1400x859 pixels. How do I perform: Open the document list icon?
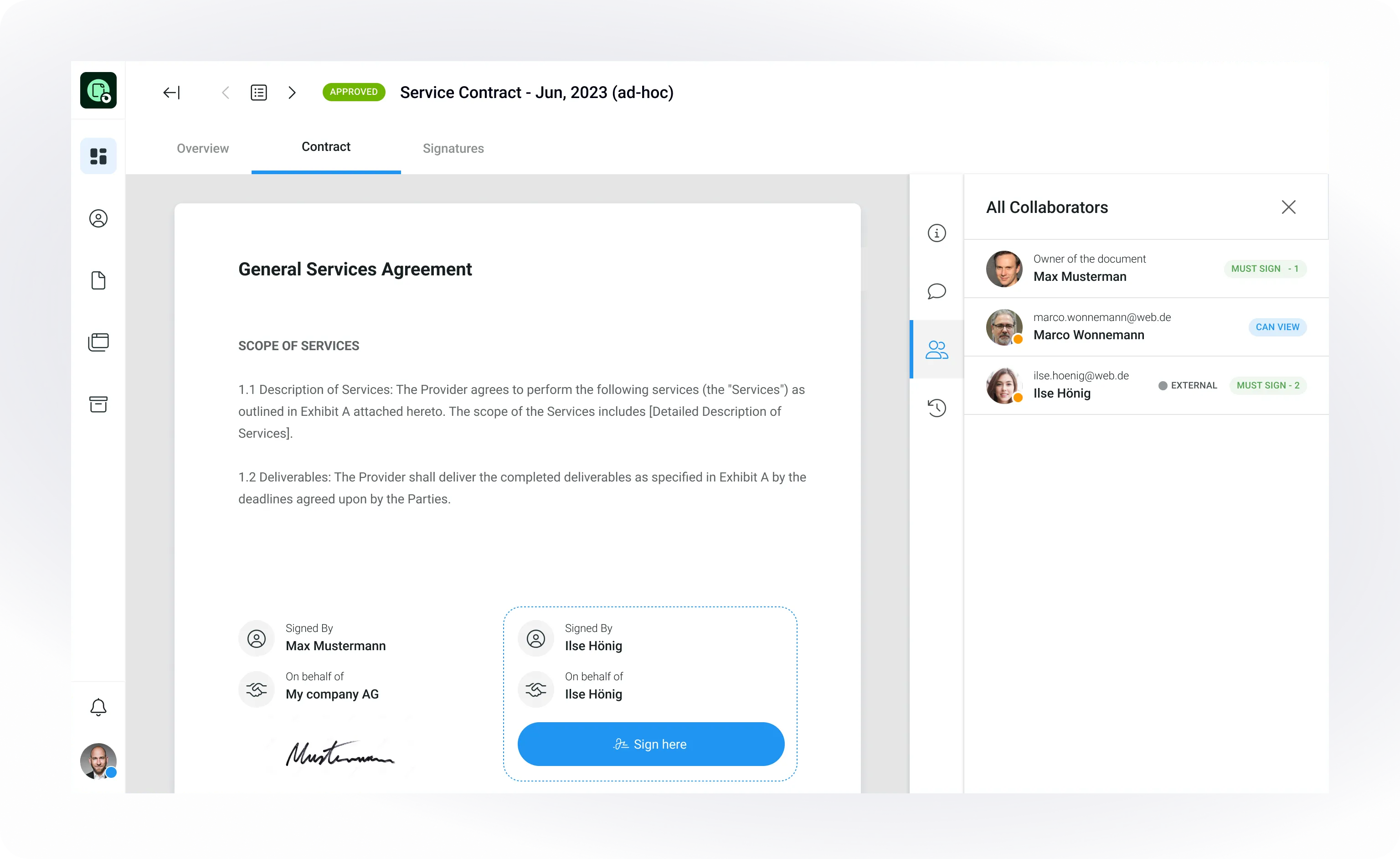pos(258,93)
